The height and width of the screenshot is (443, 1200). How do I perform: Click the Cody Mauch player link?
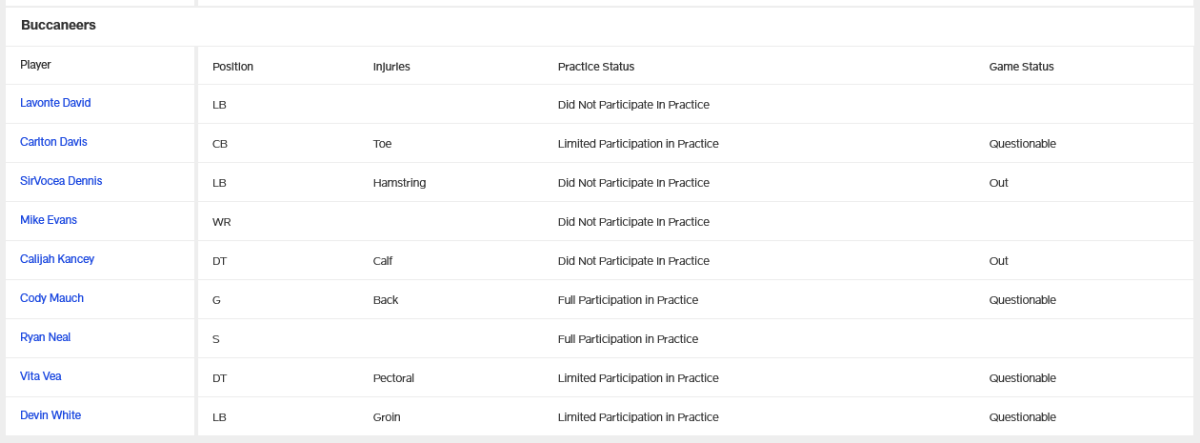click(x=52, y=298)
